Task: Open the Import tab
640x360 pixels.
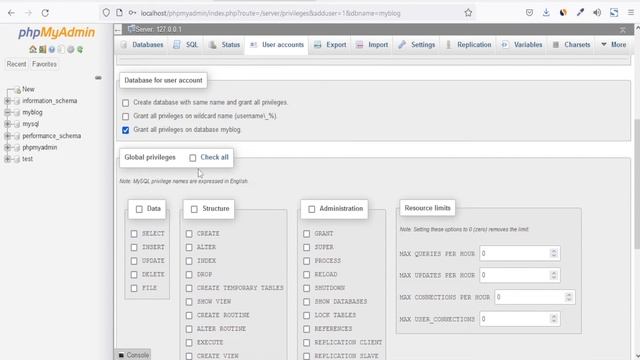Action: 372,45
